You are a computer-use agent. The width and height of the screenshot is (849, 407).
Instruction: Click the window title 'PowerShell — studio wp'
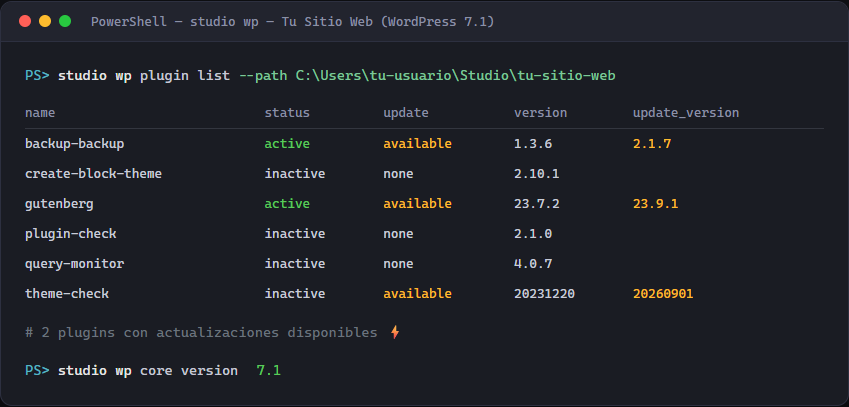(x=174, y=22)
